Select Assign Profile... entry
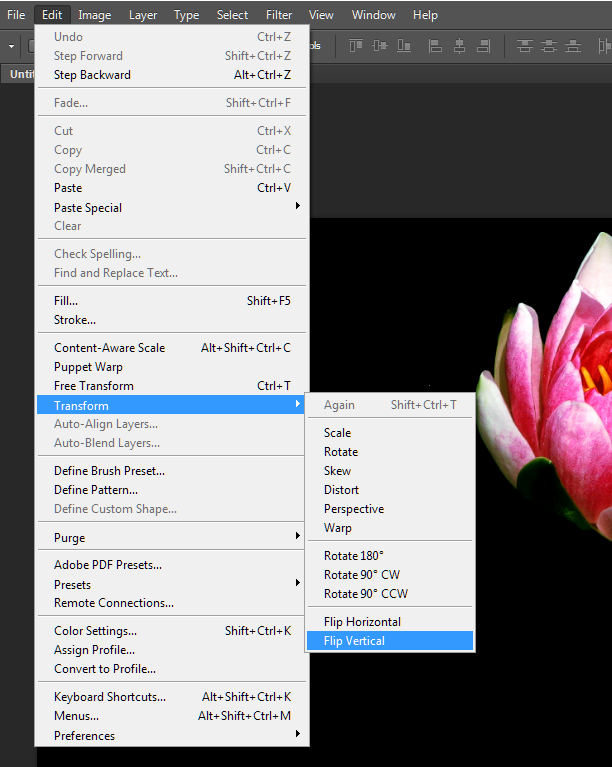 pos(172,650)
